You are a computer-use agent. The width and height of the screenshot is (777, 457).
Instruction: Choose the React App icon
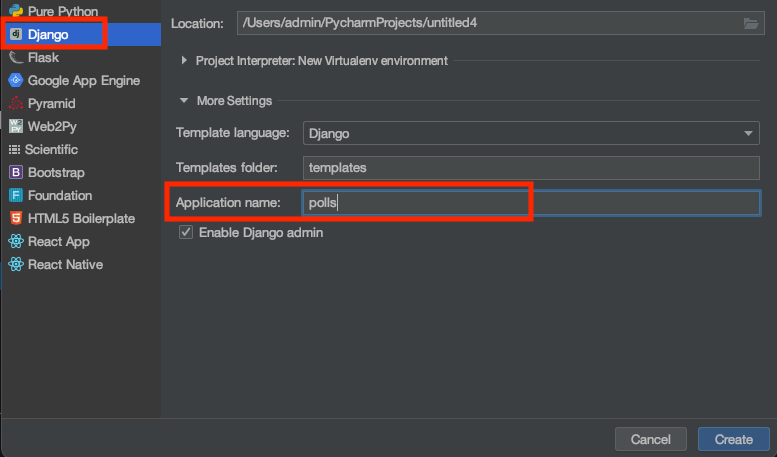pyautogui.click(x=16, y=241)
